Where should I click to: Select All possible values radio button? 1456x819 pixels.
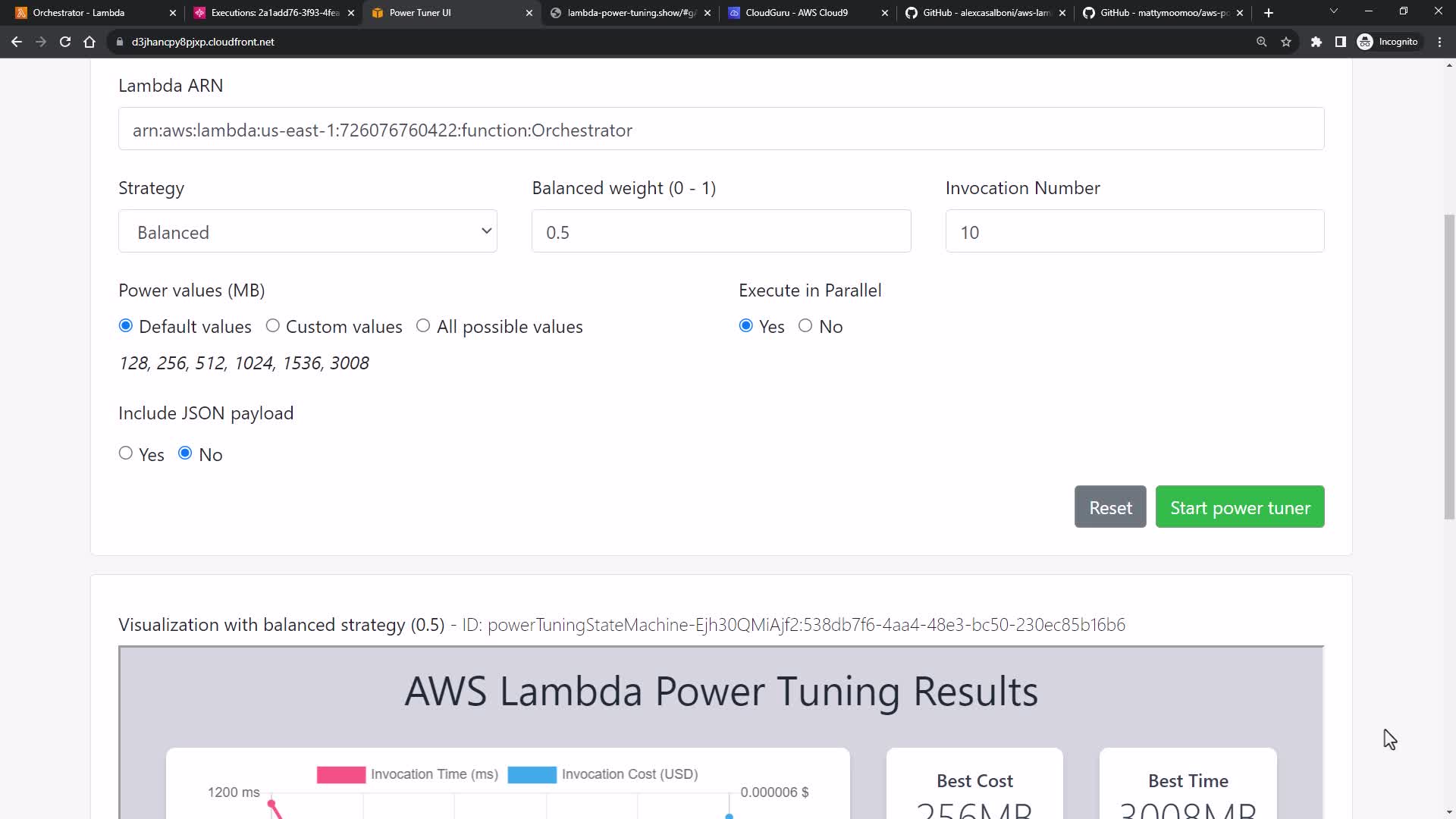point(423,326)
